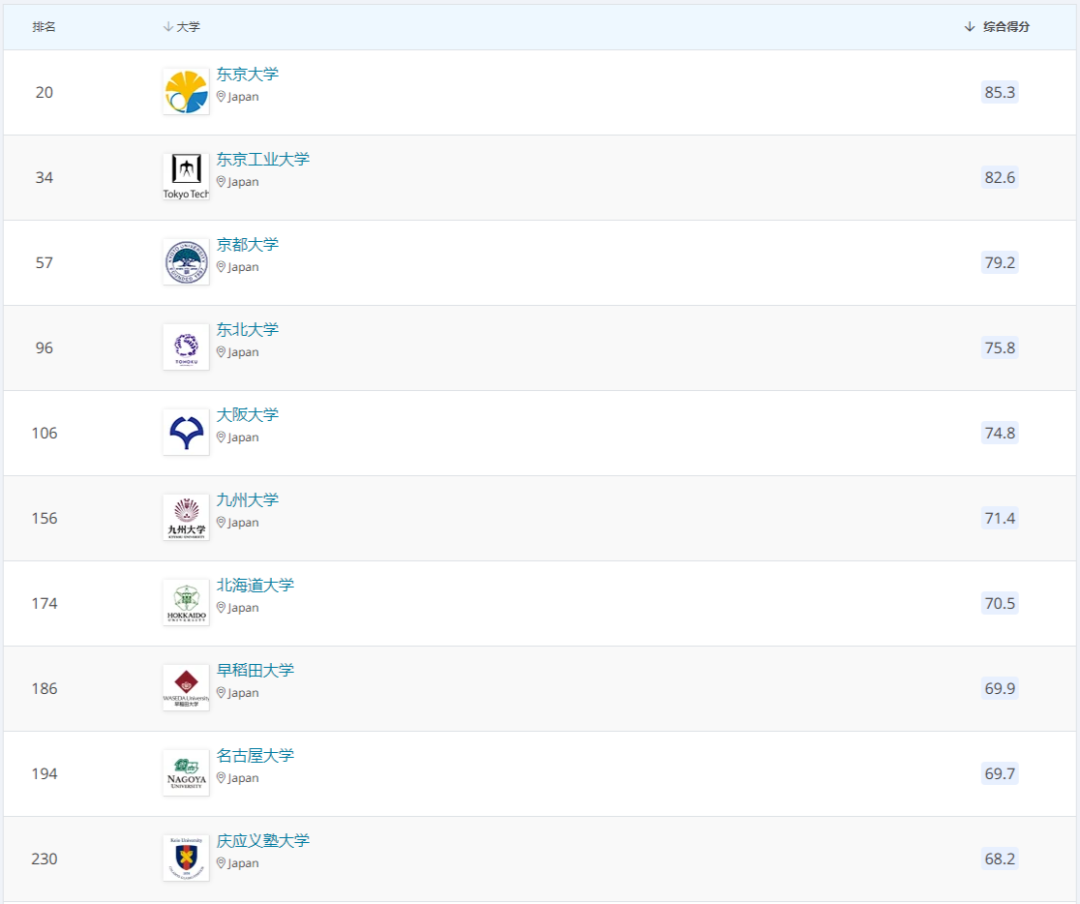
Task: Click Japan label under 早稻田大学
Action: [243, 693]
